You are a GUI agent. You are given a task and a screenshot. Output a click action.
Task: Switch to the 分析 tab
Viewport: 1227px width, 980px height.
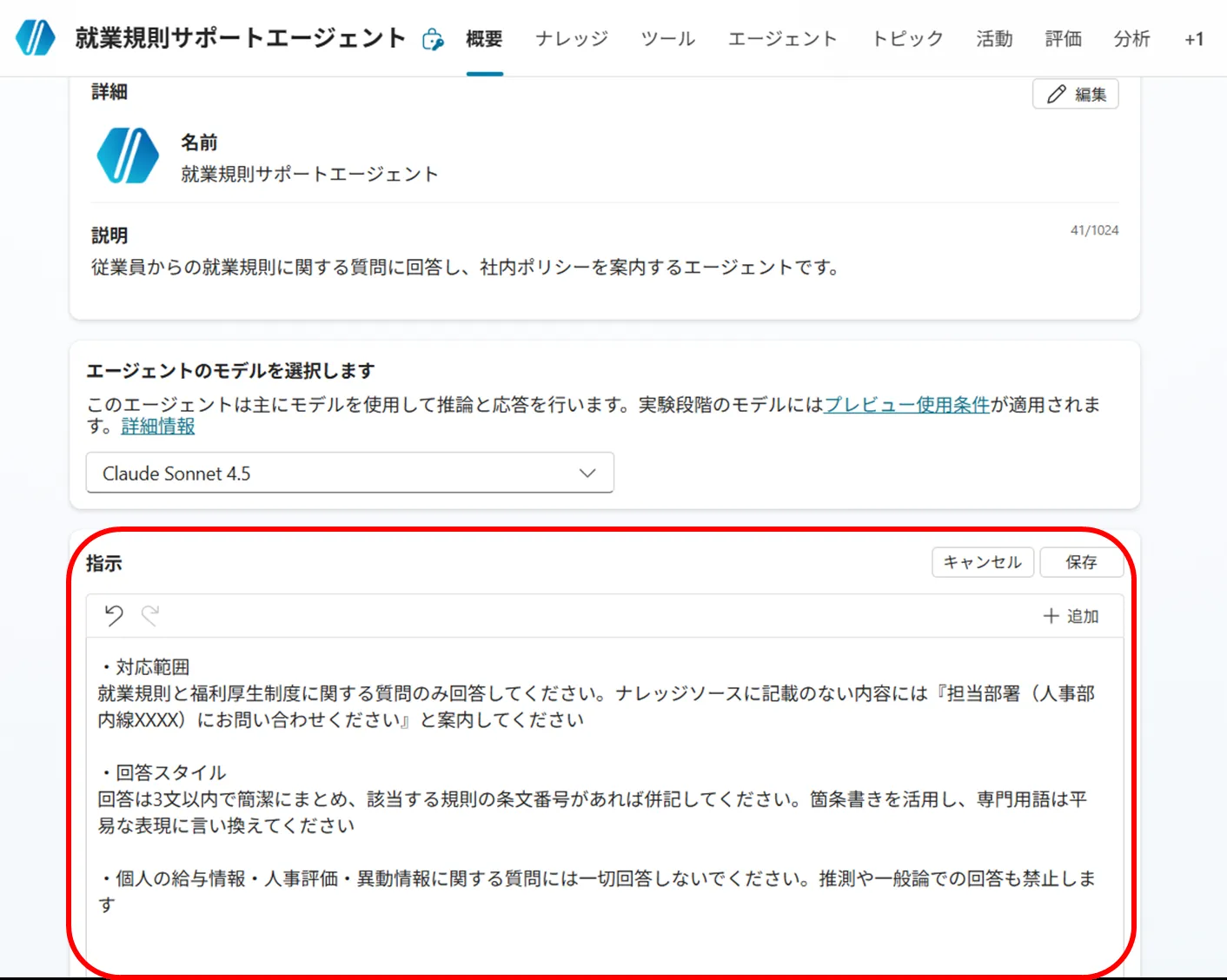(1131, 38)
